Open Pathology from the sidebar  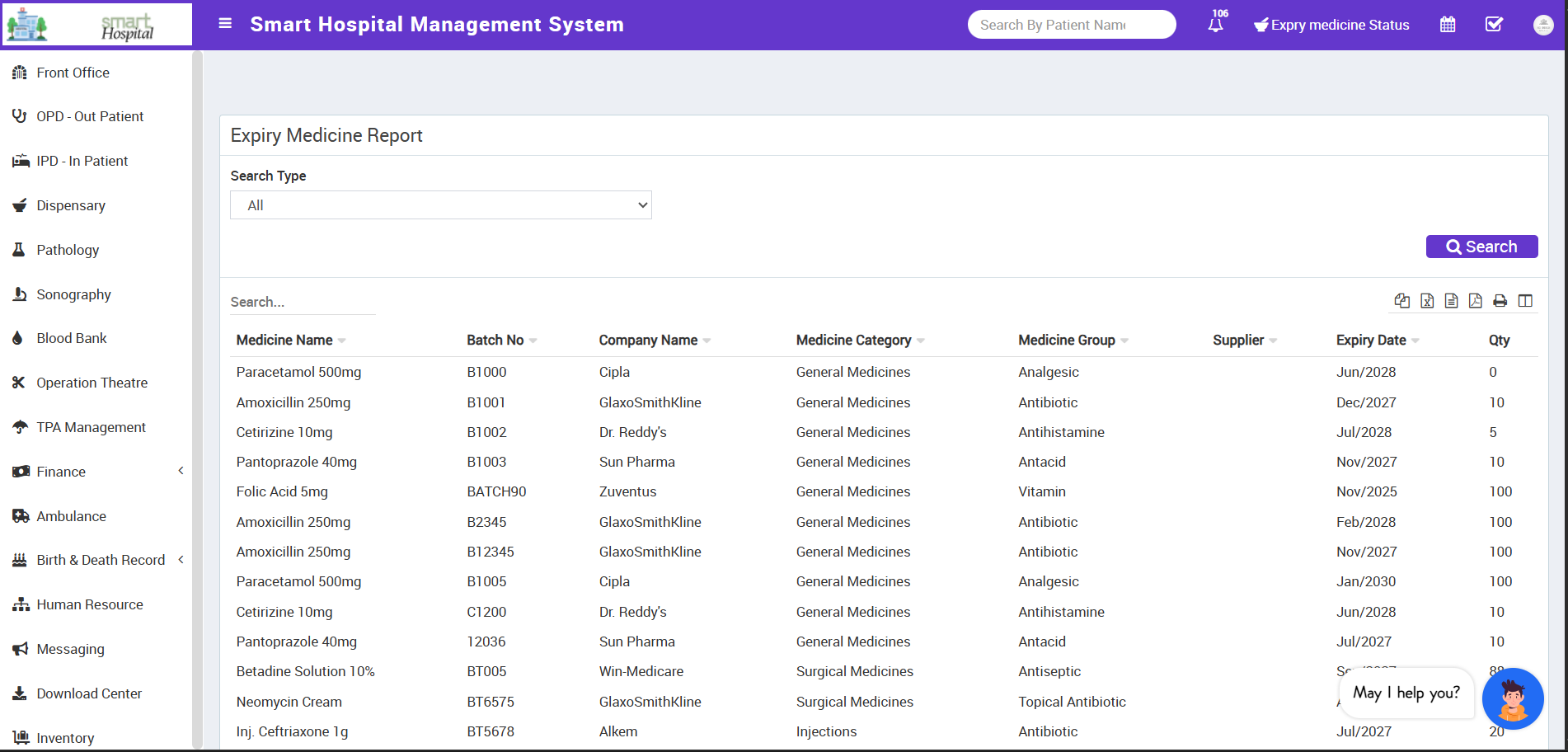point(68,250)
